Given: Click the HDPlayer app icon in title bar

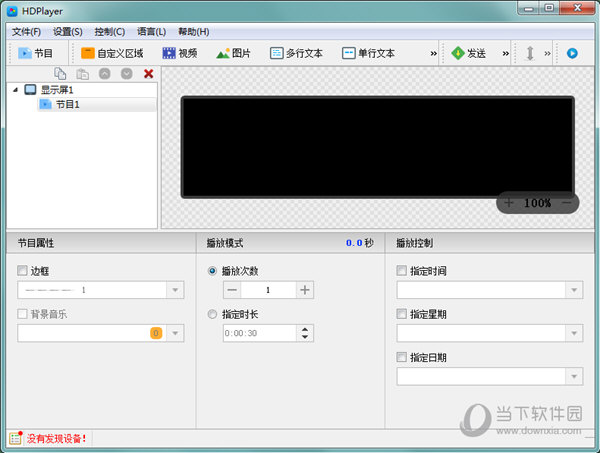Looking at the screenshot, I should click(x=12, y=11).
